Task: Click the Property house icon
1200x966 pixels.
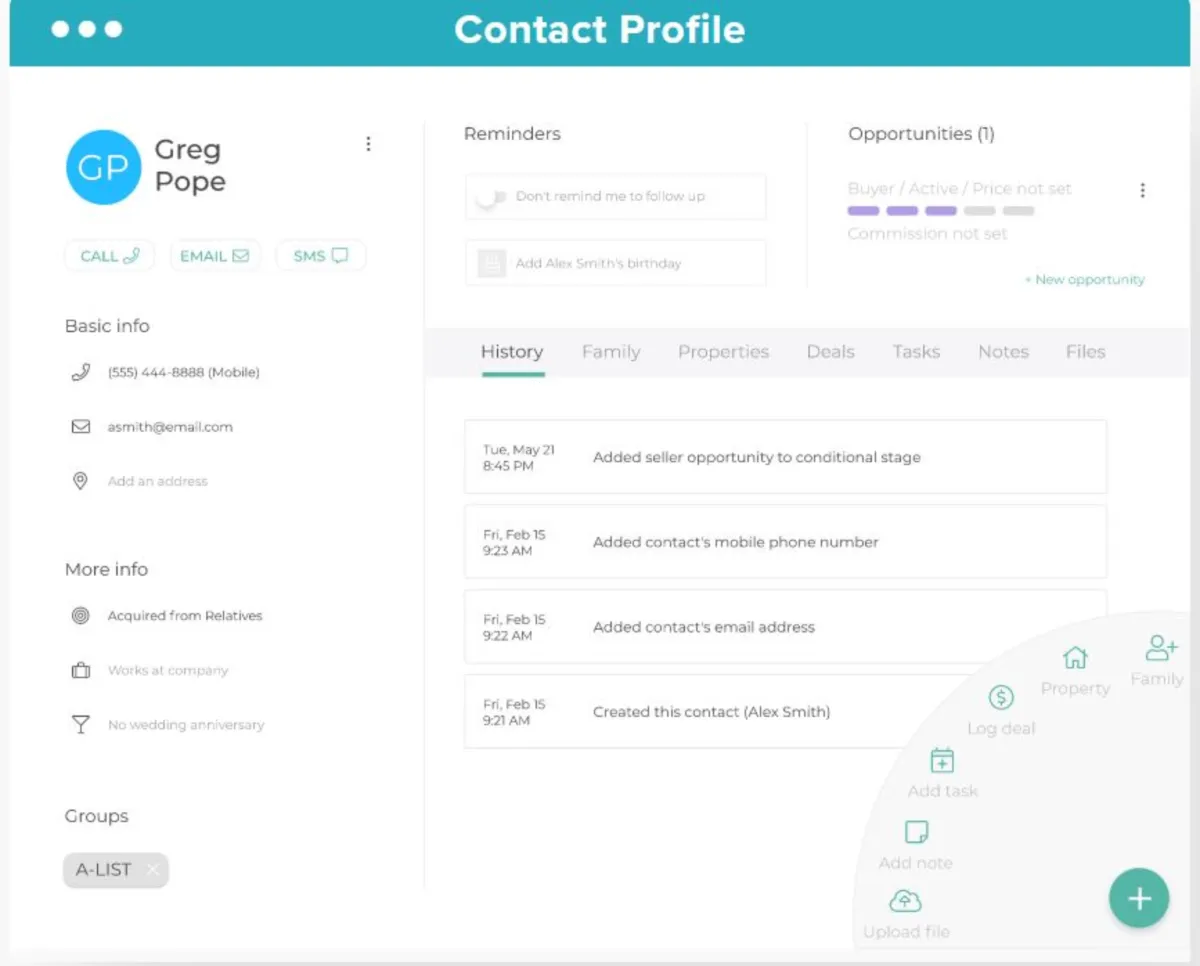Action: point(1075,658)
